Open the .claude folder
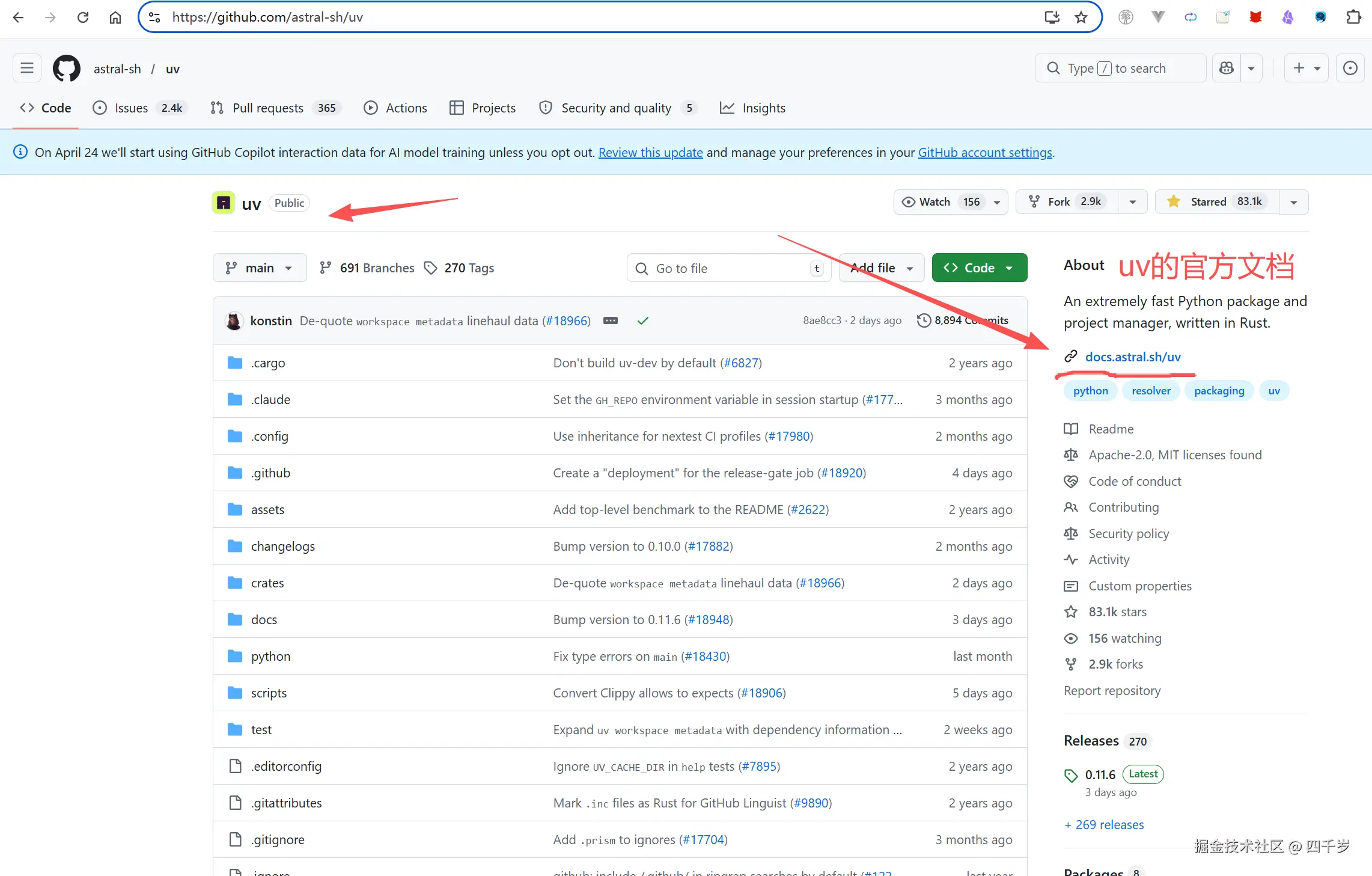 tap(270, 400)
